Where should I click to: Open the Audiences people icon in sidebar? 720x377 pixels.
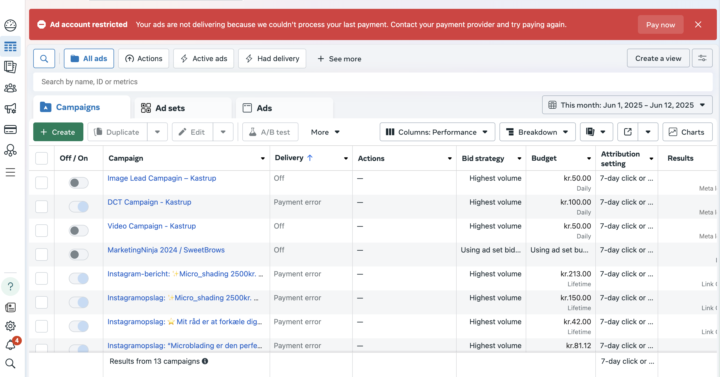[x=10, y=88]
